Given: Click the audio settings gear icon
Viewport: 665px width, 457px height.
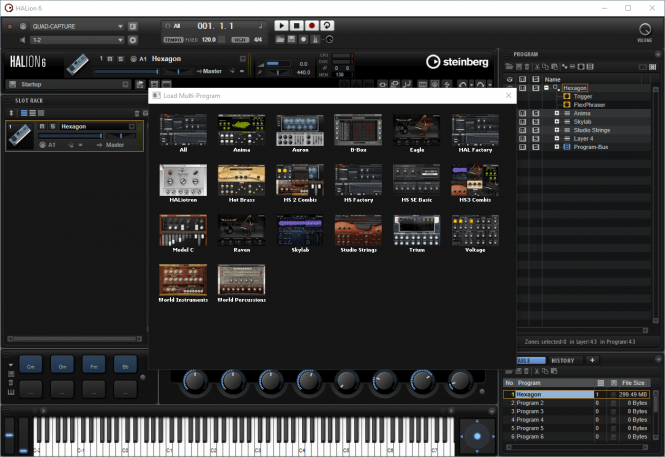Looking at the screenshot, I should (133, 40).
